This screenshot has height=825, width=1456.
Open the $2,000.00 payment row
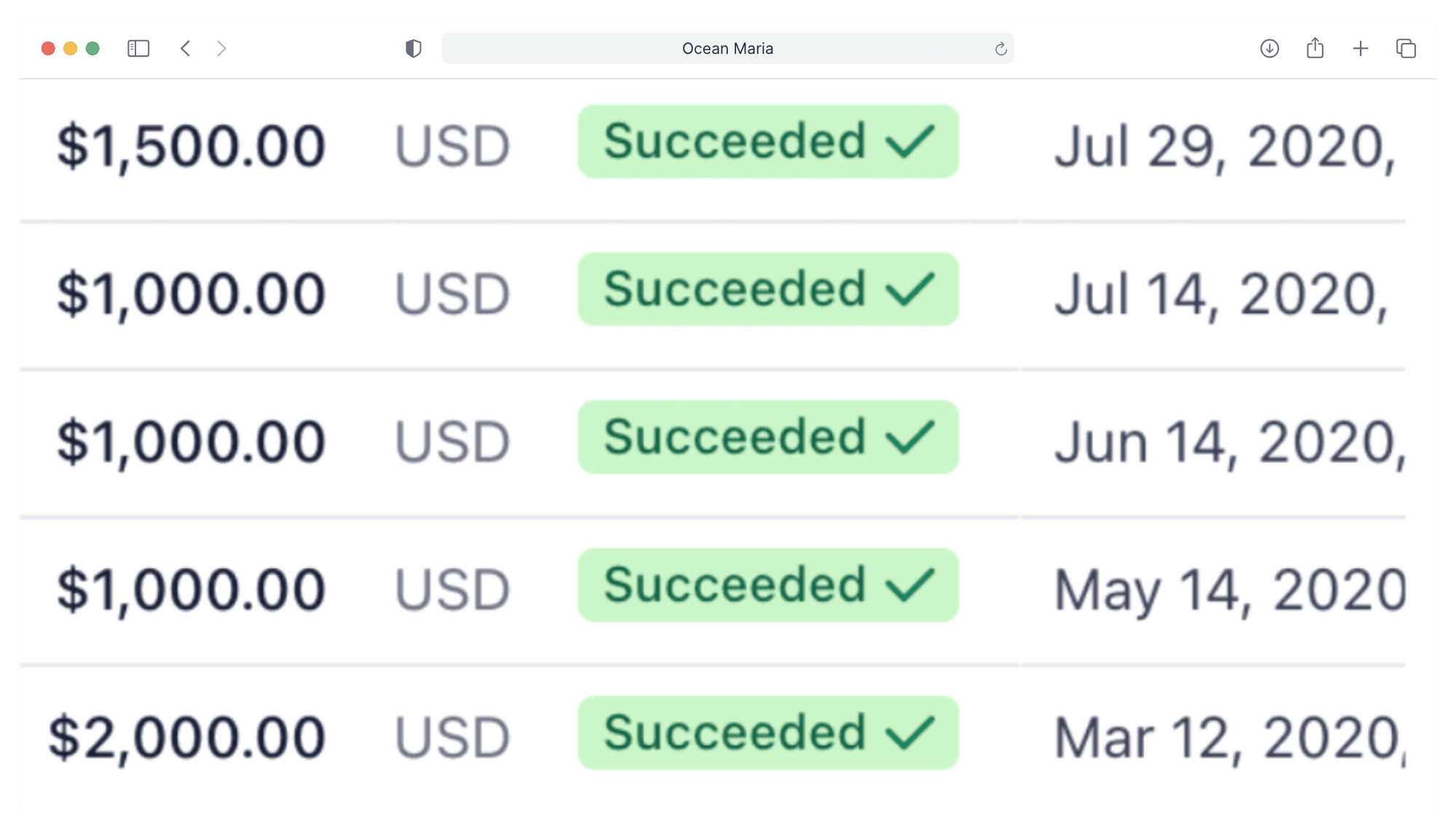tap(713, 737)
